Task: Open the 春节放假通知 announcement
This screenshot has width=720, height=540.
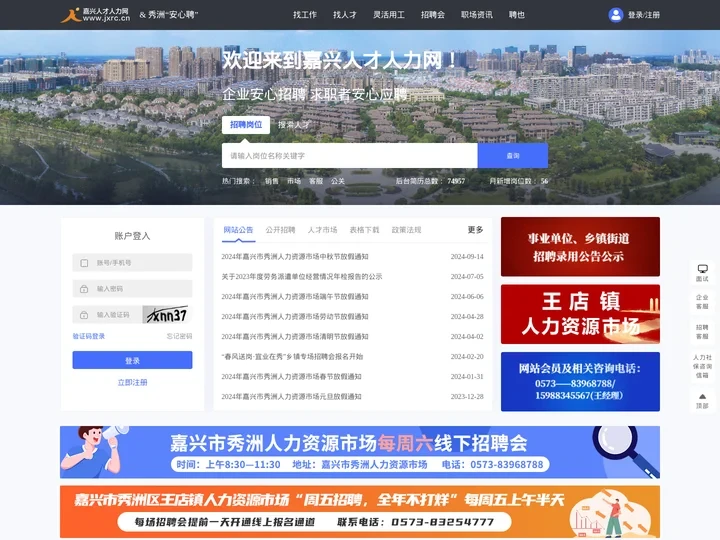Action: pyautogui.click(x=292, y=377)
